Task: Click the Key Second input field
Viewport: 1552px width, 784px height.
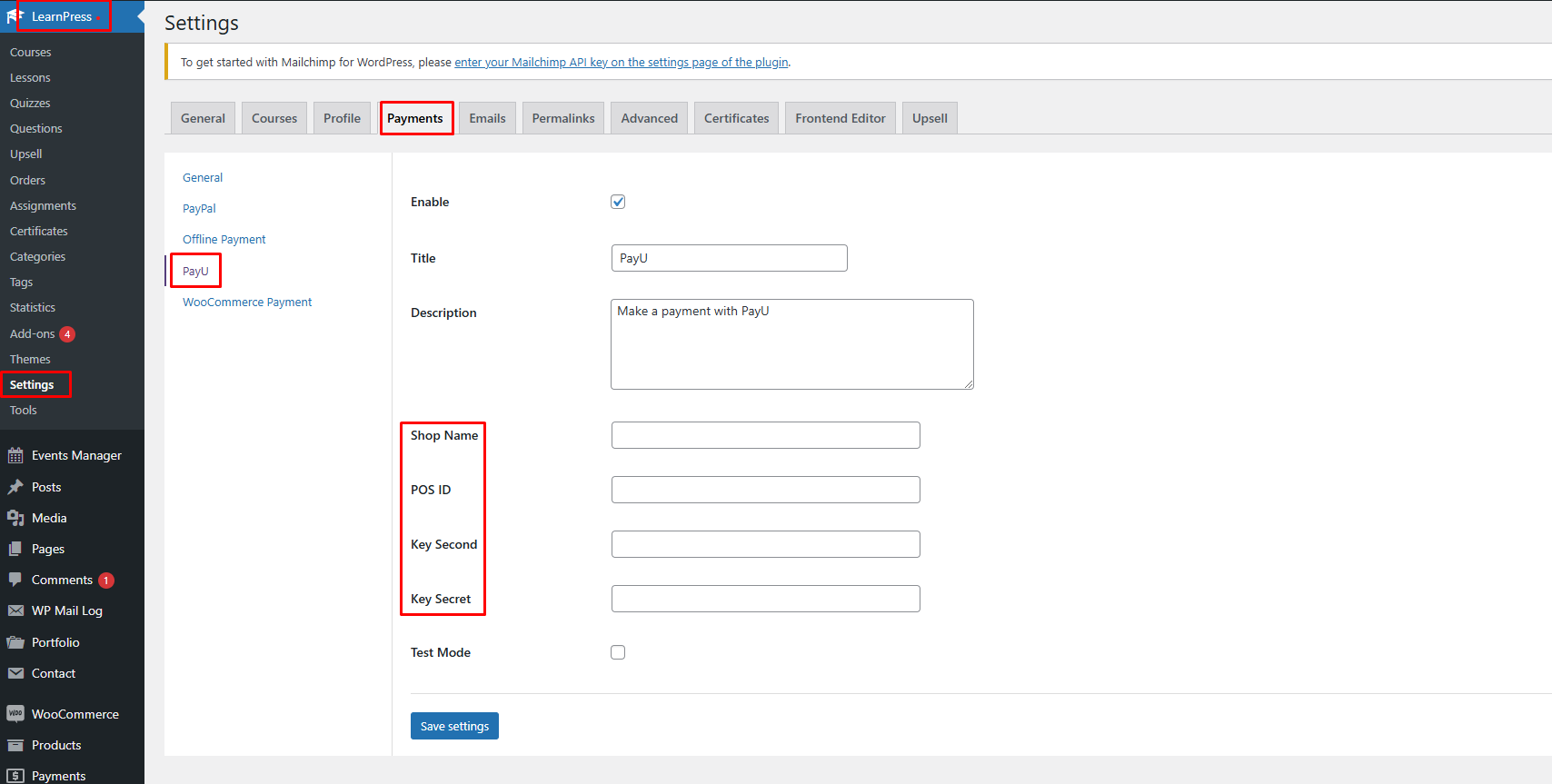Action: point(766,544)
